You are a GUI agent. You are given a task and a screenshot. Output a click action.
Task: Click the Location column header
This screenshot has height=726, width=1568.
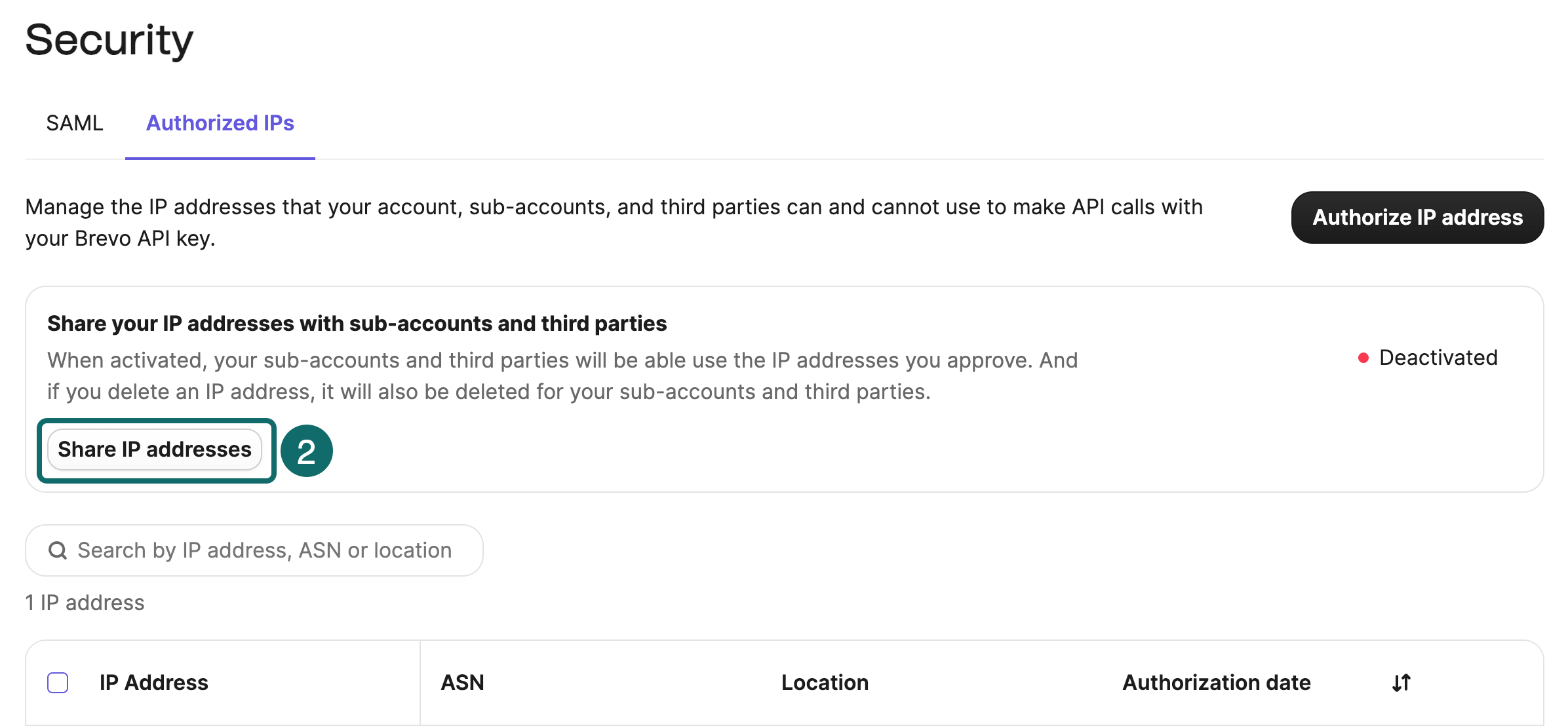point(825,682)
